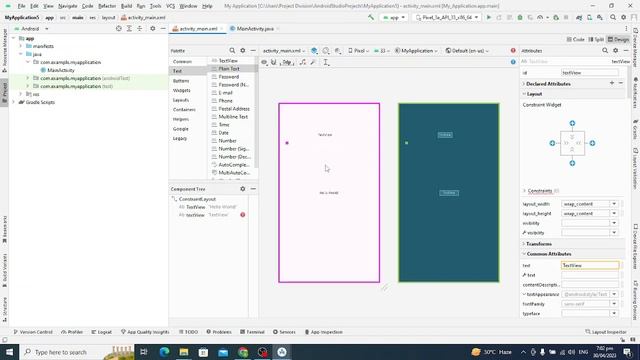640x360 pixels.
Task: Expand the Gradle Scripts node
Action: pos(13,102)
